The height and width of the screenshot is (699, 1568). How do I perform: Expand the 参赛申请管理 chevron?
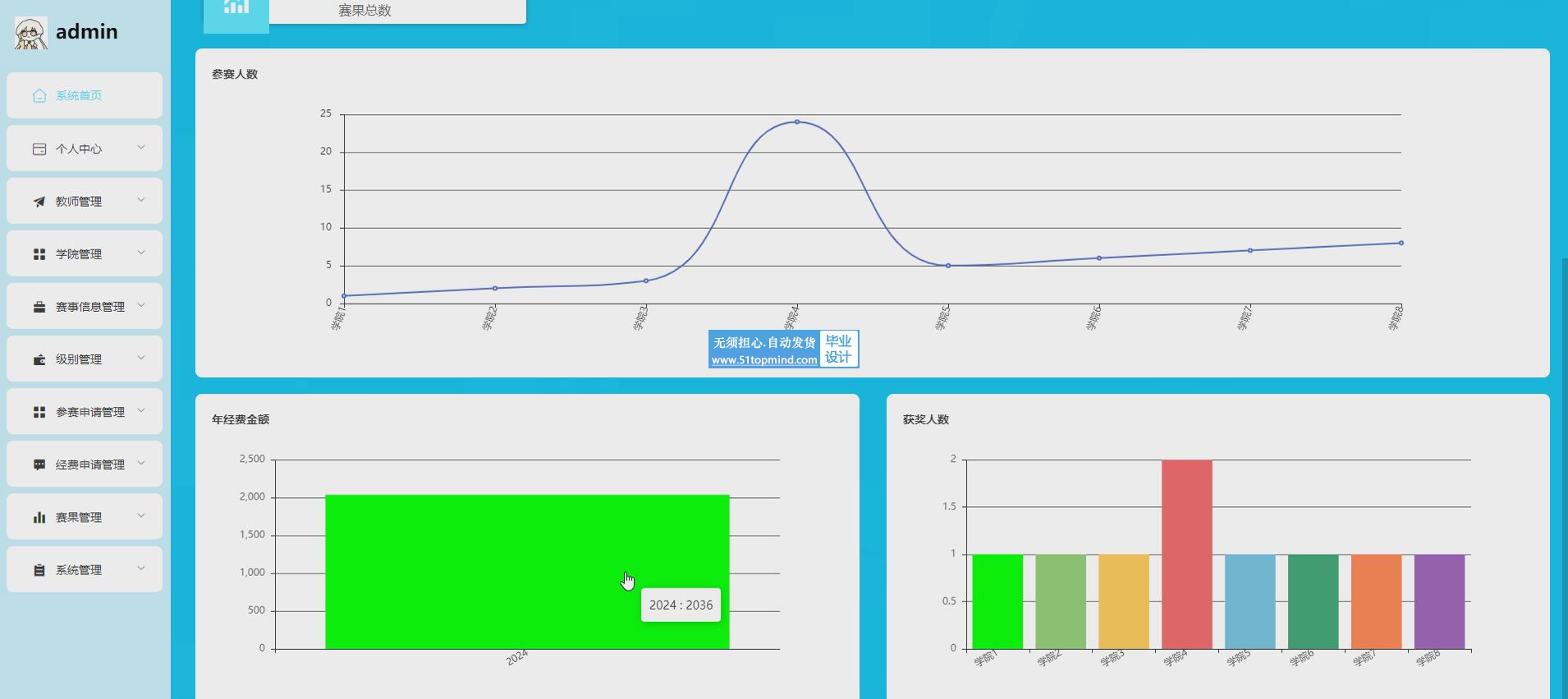tap(141, 410)
